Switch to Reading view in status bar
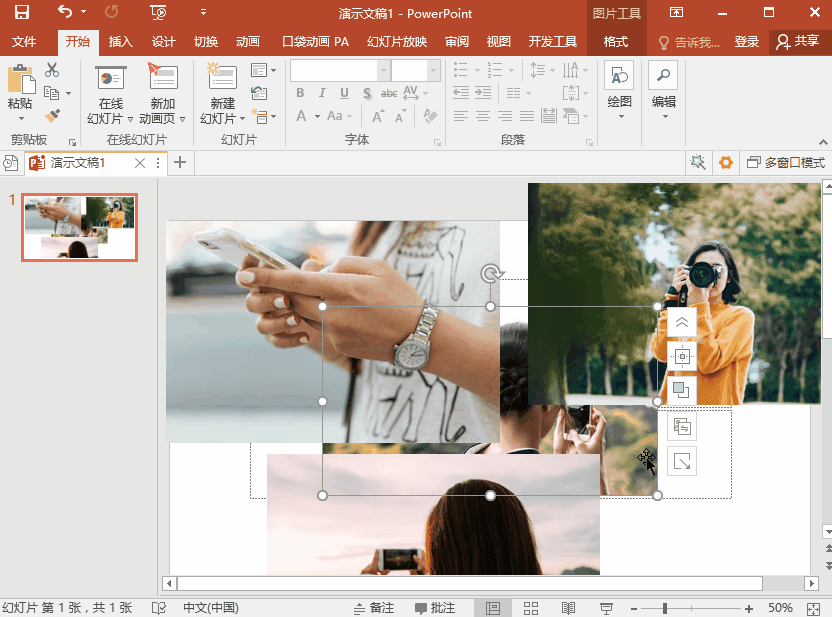 pyautogui.click(x=568, y=608)
